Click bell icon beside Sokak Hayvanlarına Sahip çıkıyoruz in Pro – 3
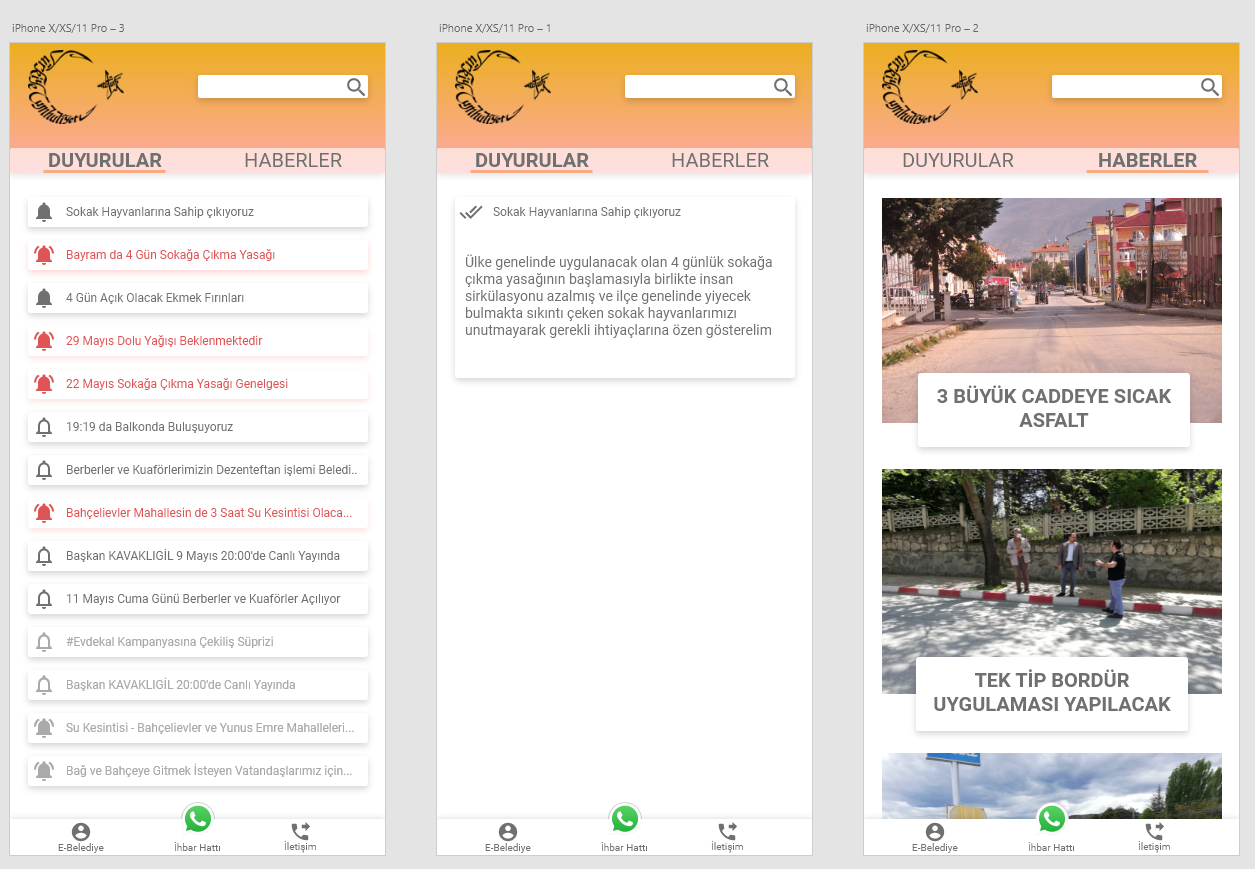This screenshot has height=869, width=1255. [44, 212]
